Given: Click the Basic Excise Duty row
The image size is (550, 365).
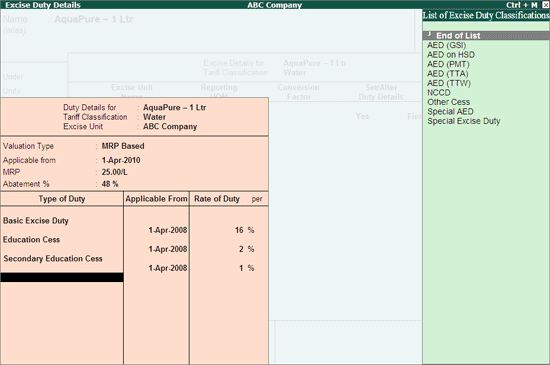Looking at the screenshot, I should 36,221.
